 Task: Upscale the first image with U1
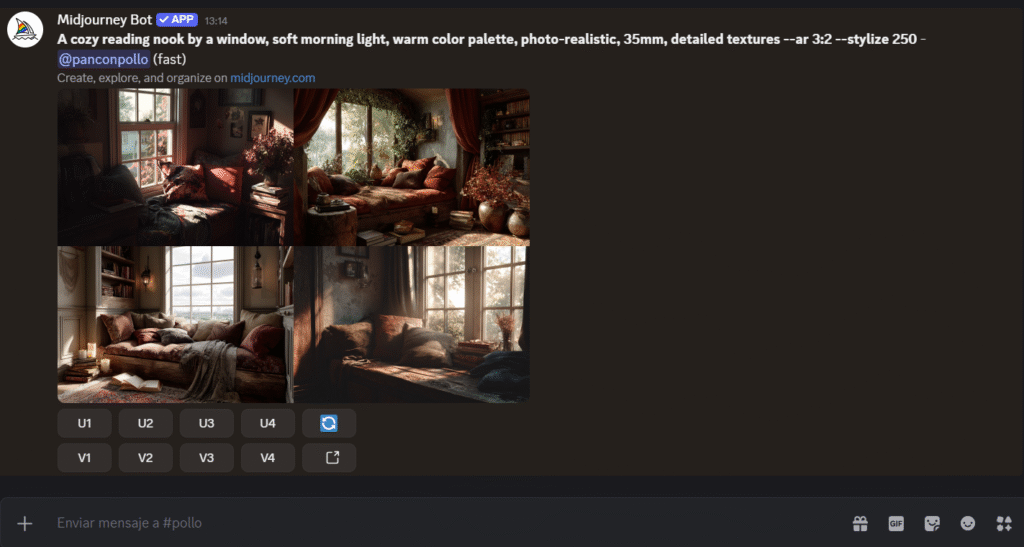tap(84, 423)
